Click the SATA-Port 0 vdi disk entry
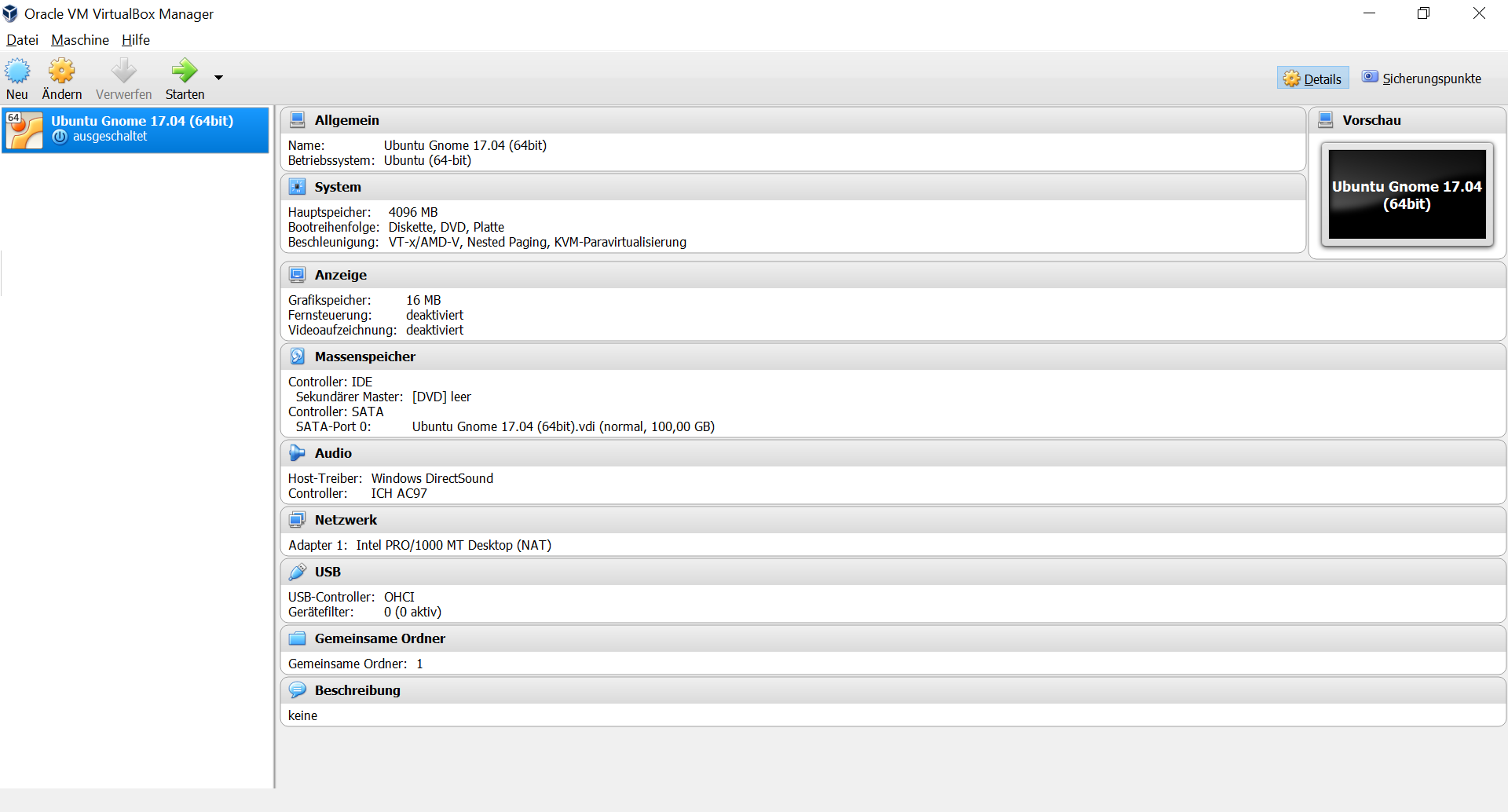The width and height of the screenshot is (1508, 812). click(563, 426)
